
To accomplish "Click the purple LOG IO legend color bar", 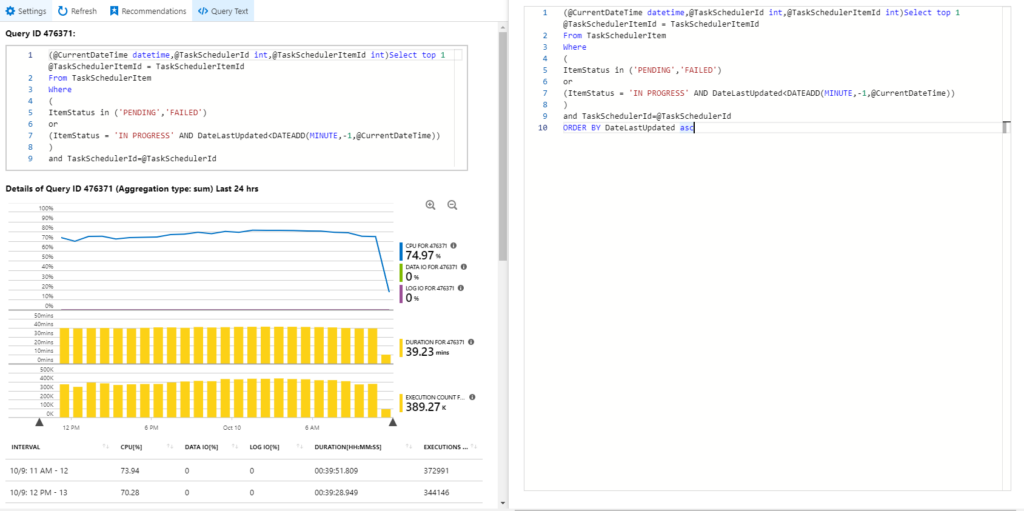I will 401,294.
